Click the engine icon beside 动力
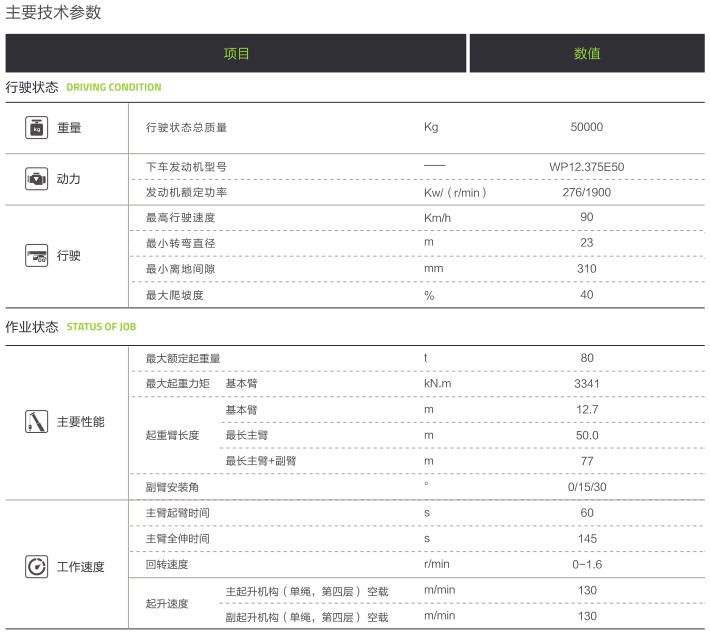710x640 pixels. tap(36, 179)
